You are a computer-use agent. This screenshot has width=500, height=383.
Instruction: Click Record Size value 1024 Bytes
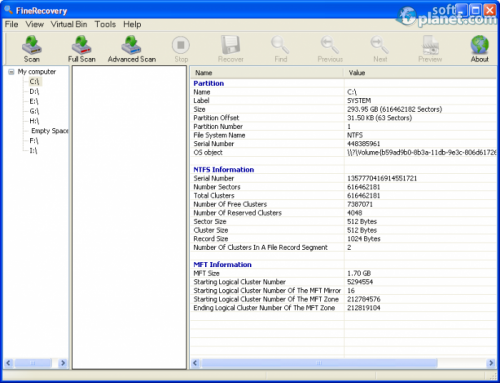coord(364,239)
